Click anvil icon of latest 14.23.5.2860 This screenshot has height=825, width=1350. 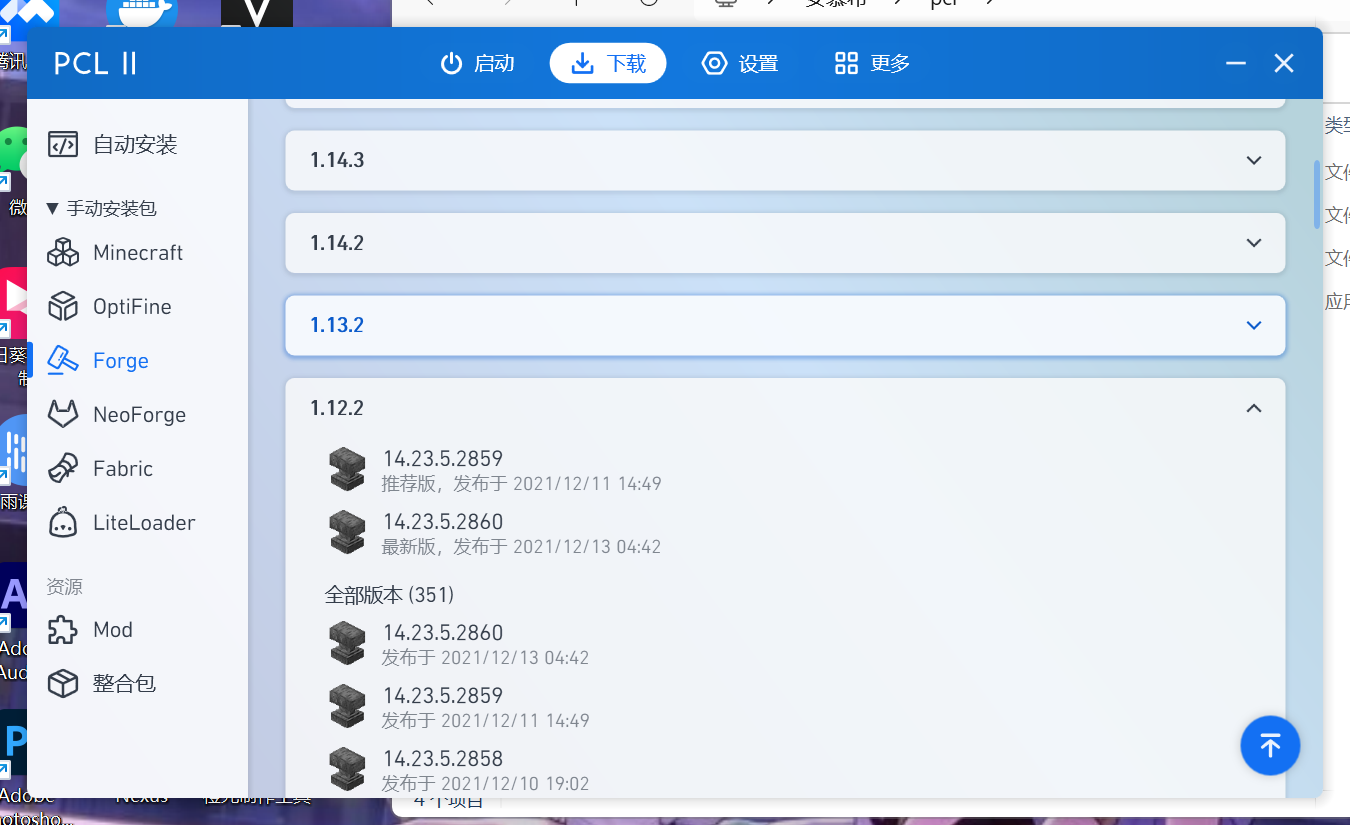tap(348, 532)
